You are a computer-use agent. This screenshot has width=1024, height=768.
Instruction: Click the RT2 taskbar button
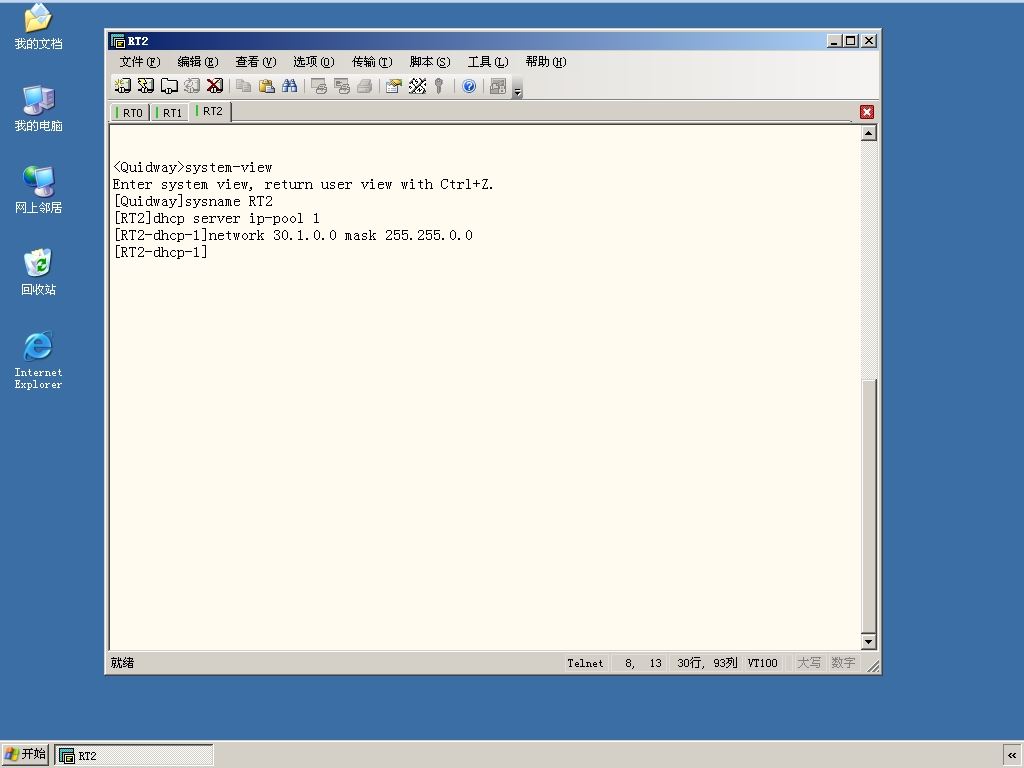click(x=134, y=756)
